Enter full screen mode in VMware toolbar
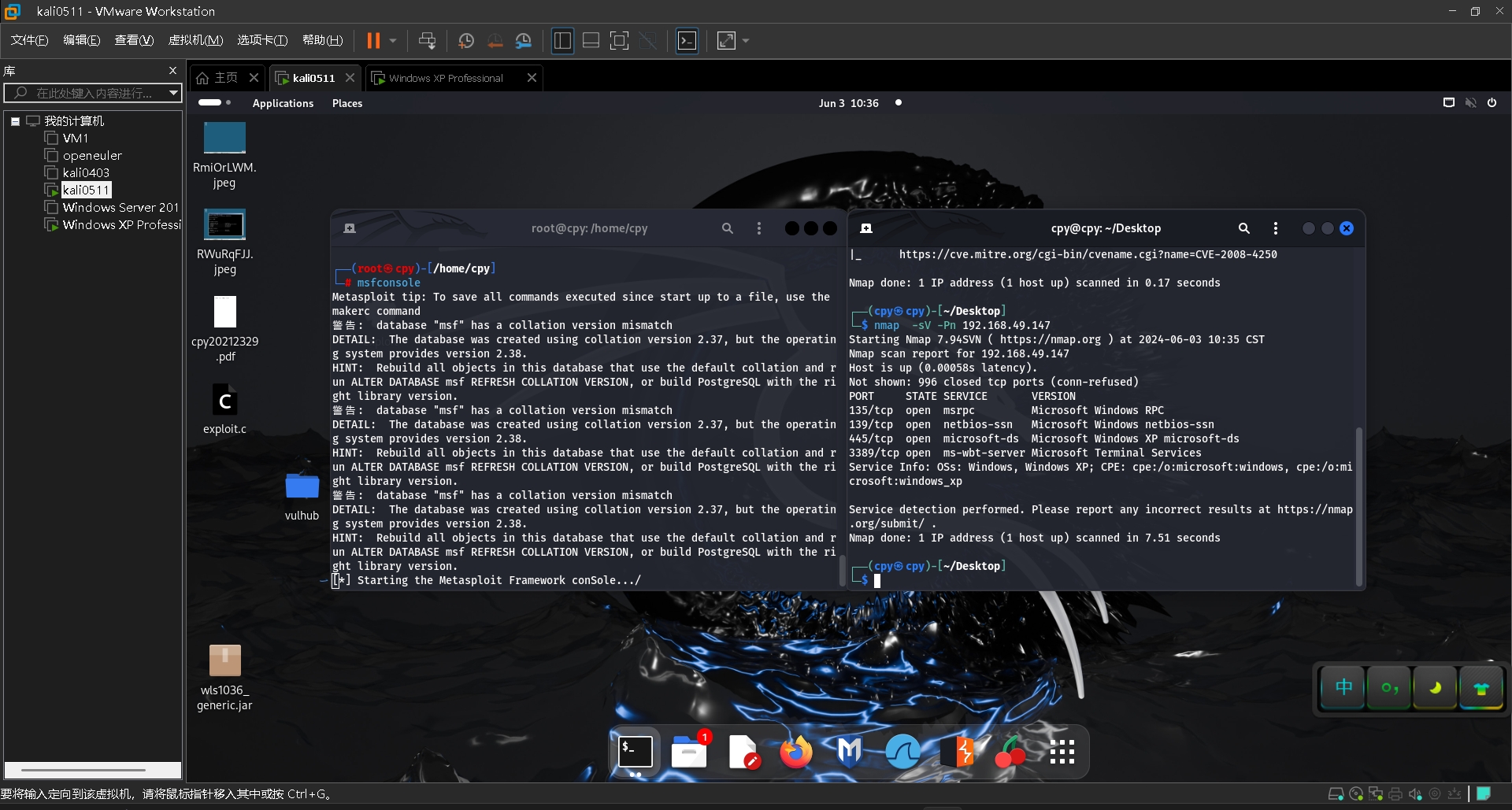This screenshot has height=810, width=1512. coord(620,41)
